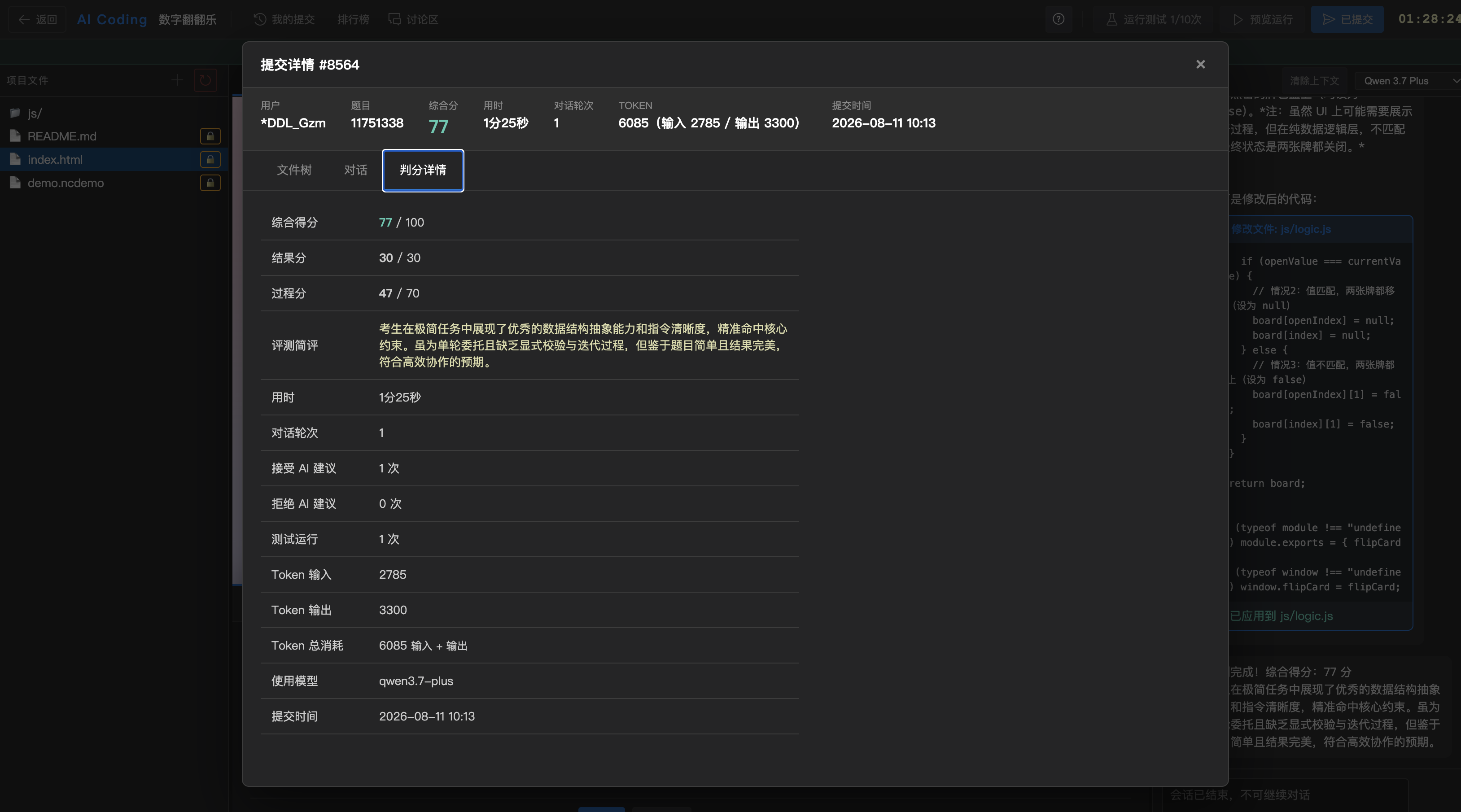
Task: Select the 判分详情 tab
Action: tap(423, 170)
